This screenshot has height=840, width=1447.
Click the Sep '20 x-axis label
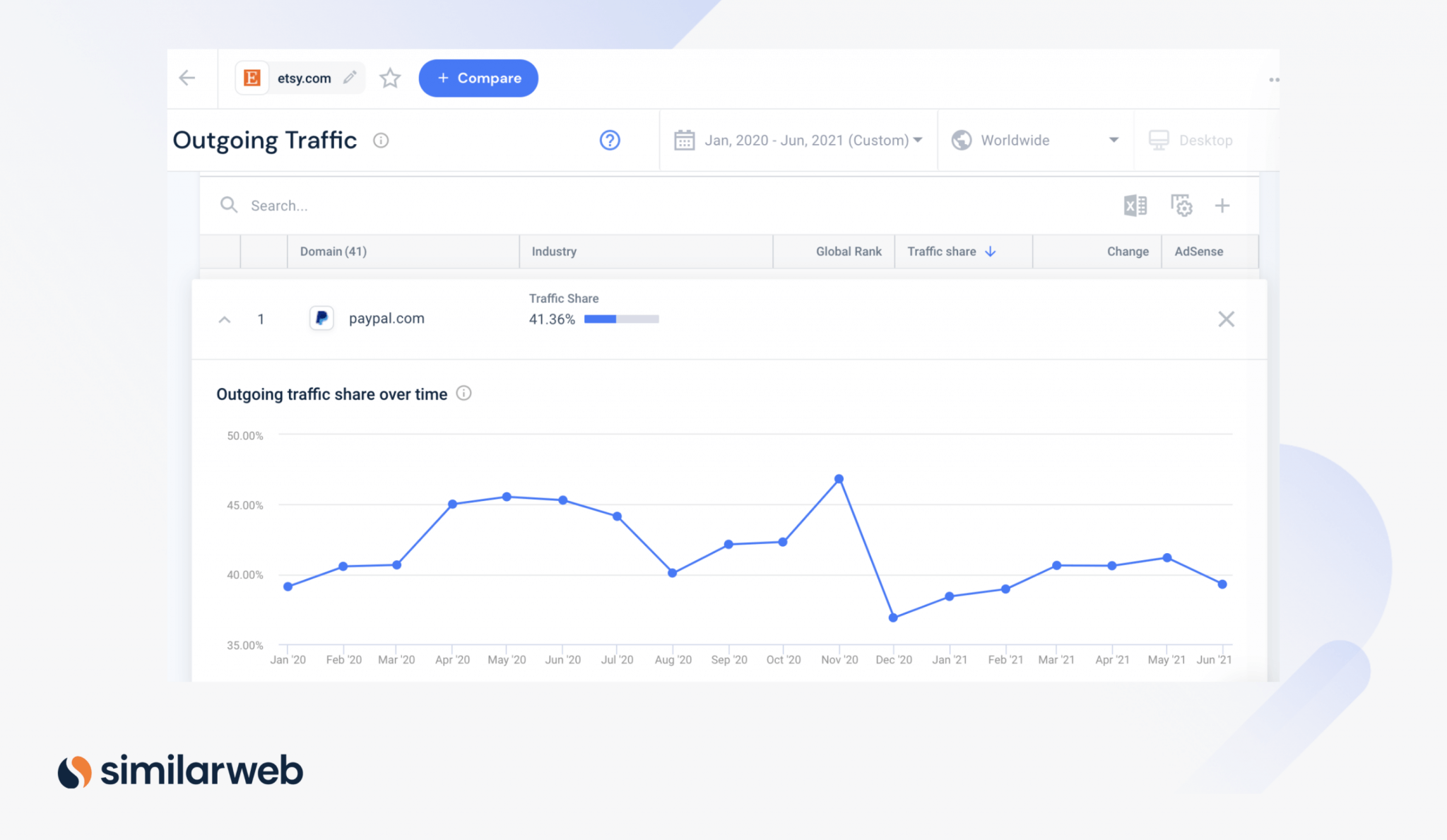pos(729,660)
